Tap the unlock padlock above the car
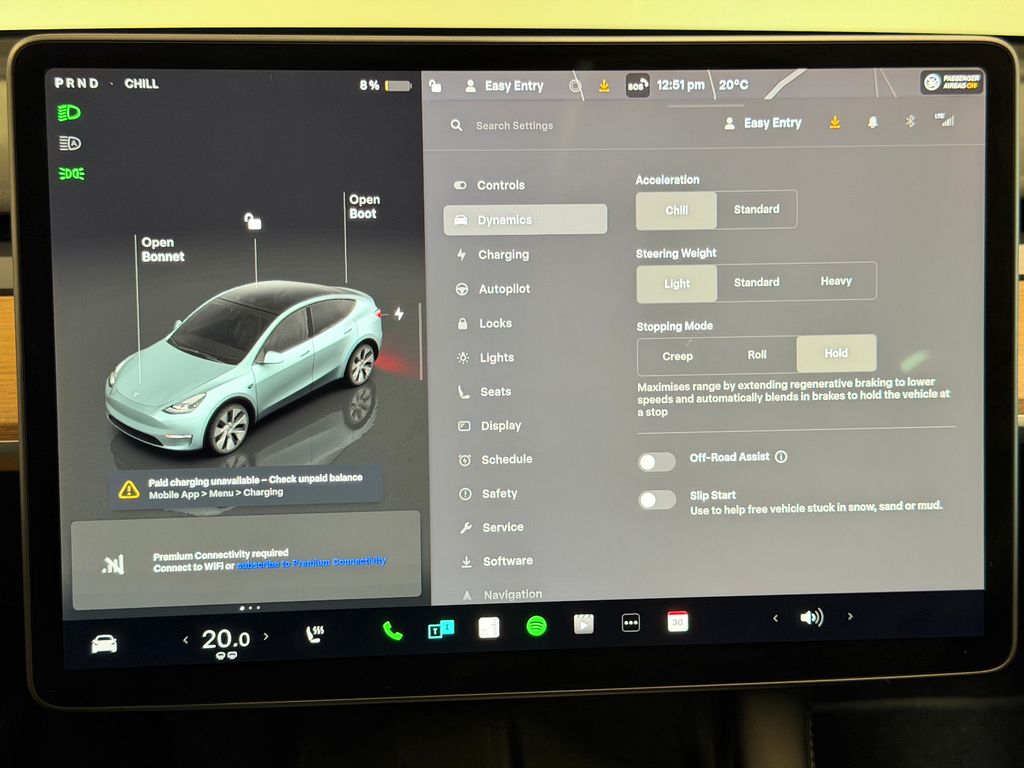1024x768 pixels. click(x=253, y=221)
